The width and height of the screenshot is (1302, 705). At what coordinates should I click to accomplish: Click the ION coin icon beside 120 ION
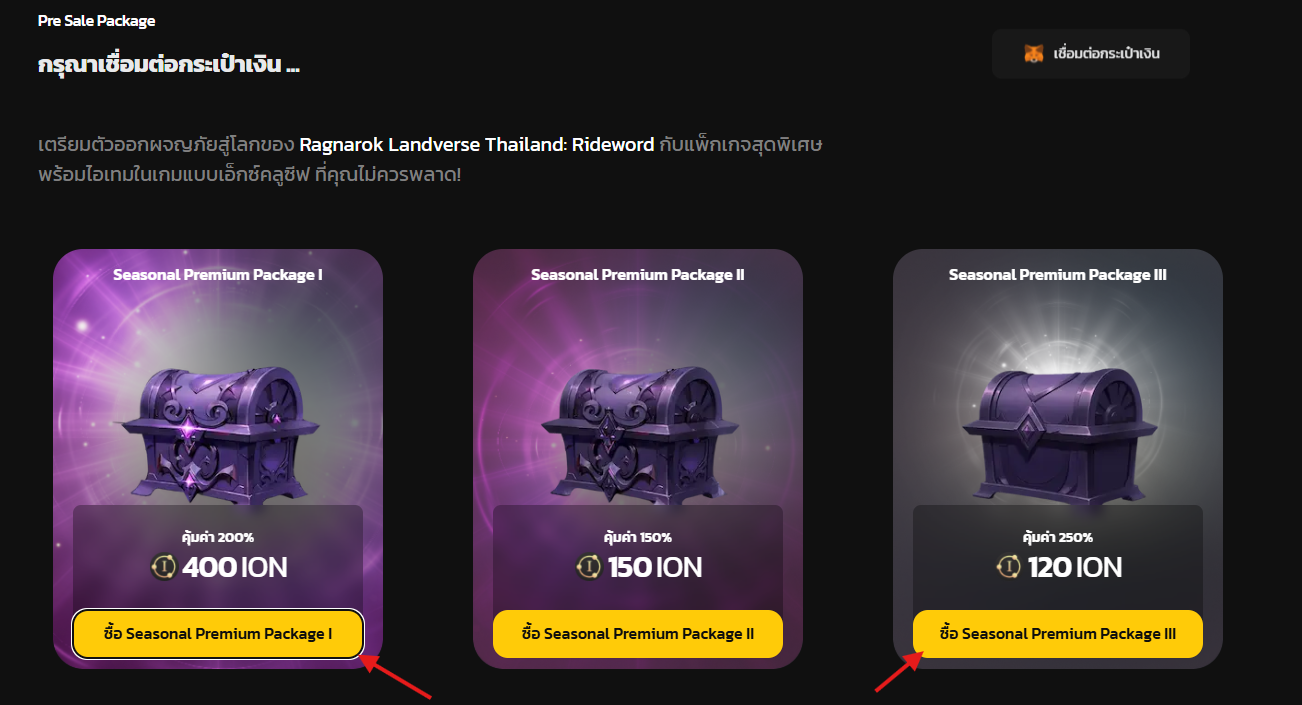click(x=1009, y=568)
